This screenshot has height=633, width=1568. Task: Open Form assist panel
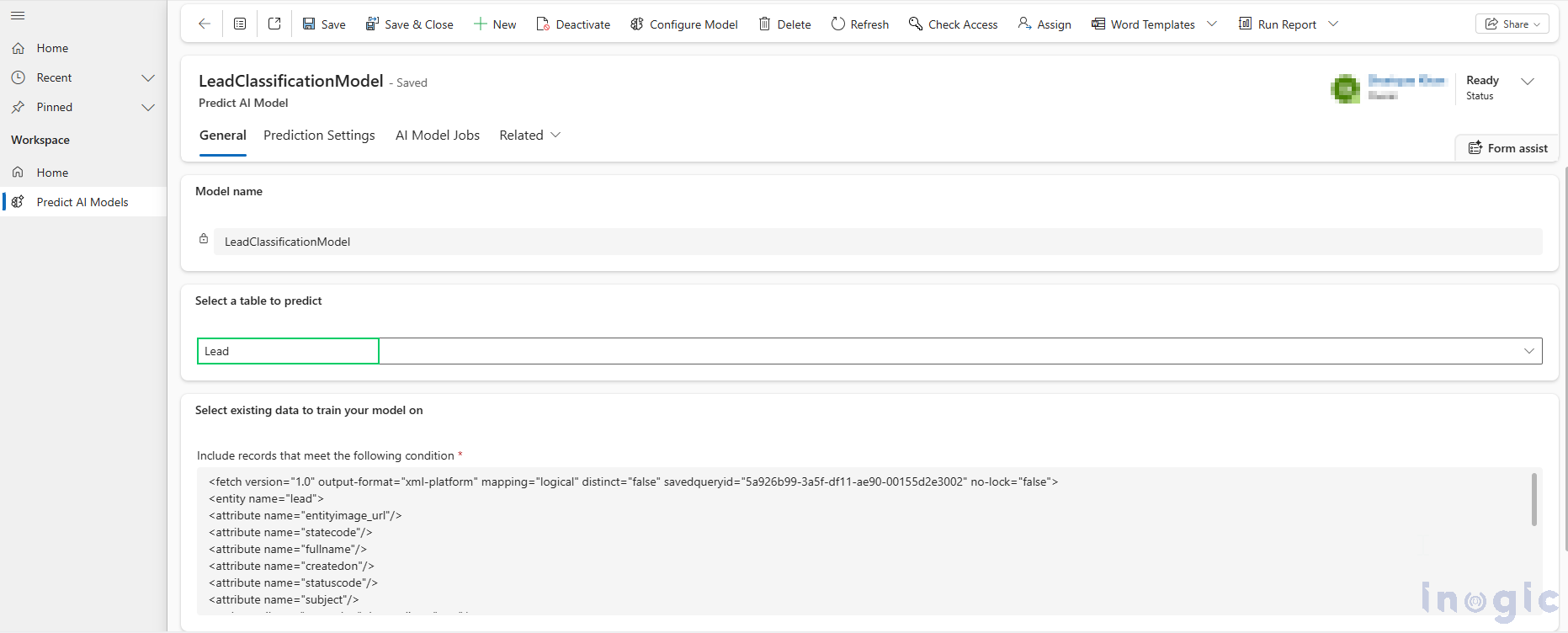click(1507, 148)
